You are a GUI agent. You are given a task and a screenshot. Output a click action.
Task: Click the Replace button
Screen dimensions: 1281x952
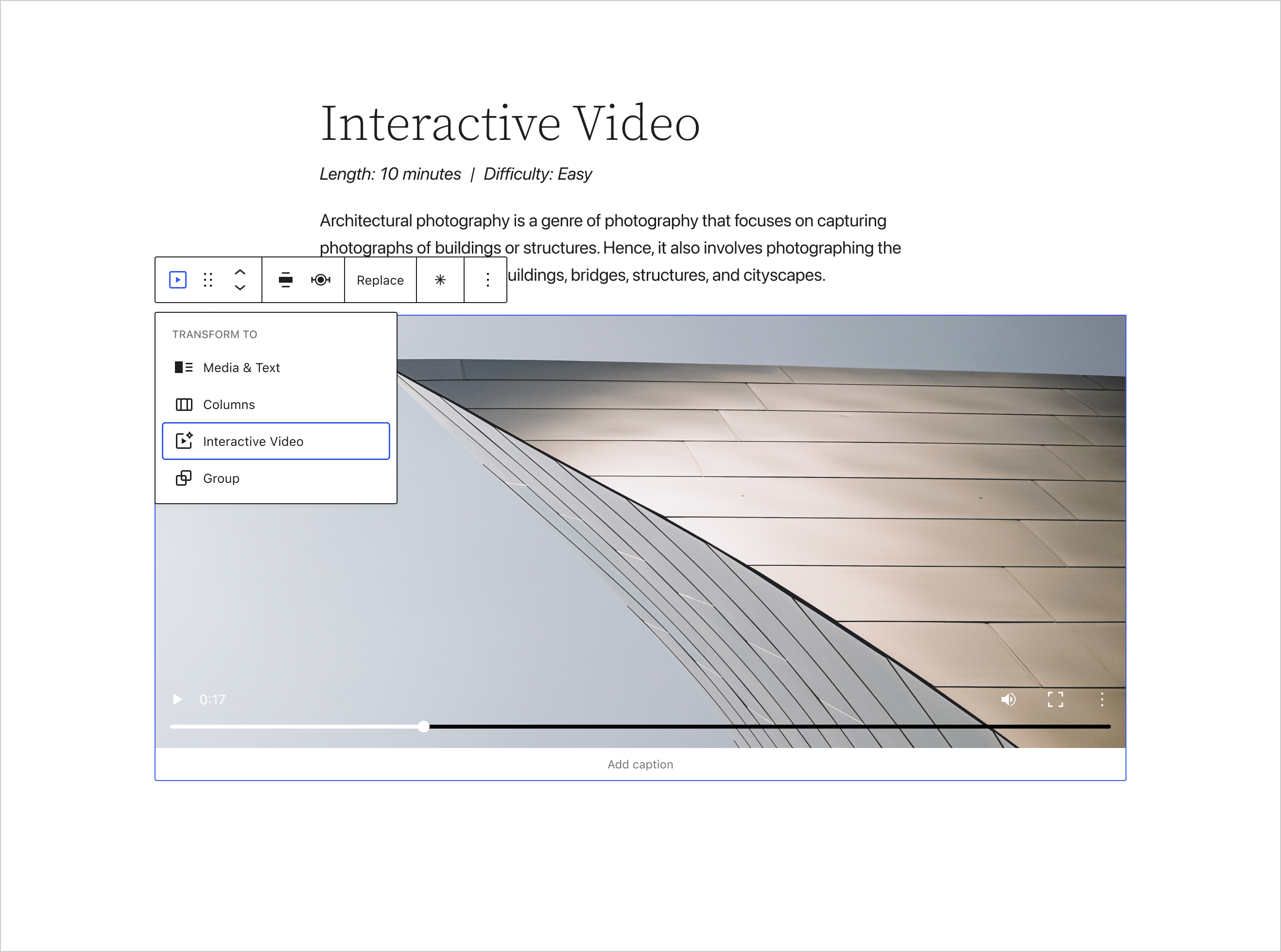coord(380,280)
